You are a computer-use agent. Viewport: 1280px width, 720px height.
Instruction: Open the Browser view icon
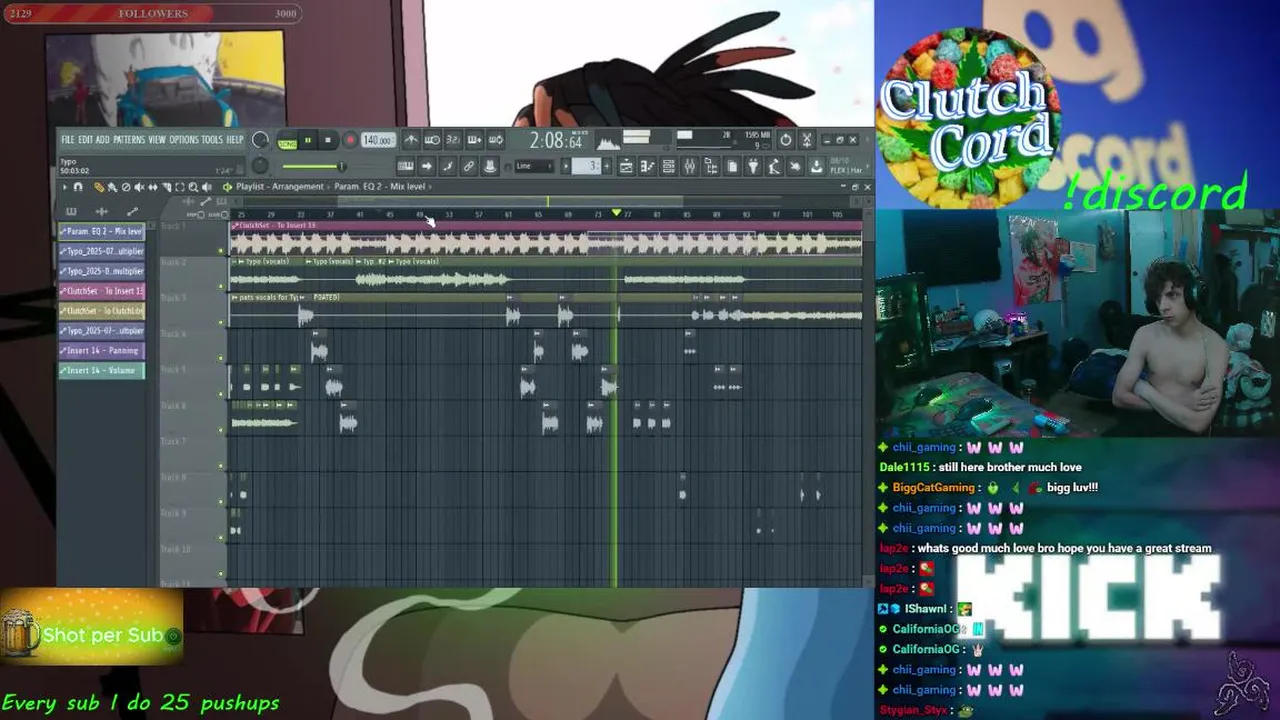click(711, 166)
